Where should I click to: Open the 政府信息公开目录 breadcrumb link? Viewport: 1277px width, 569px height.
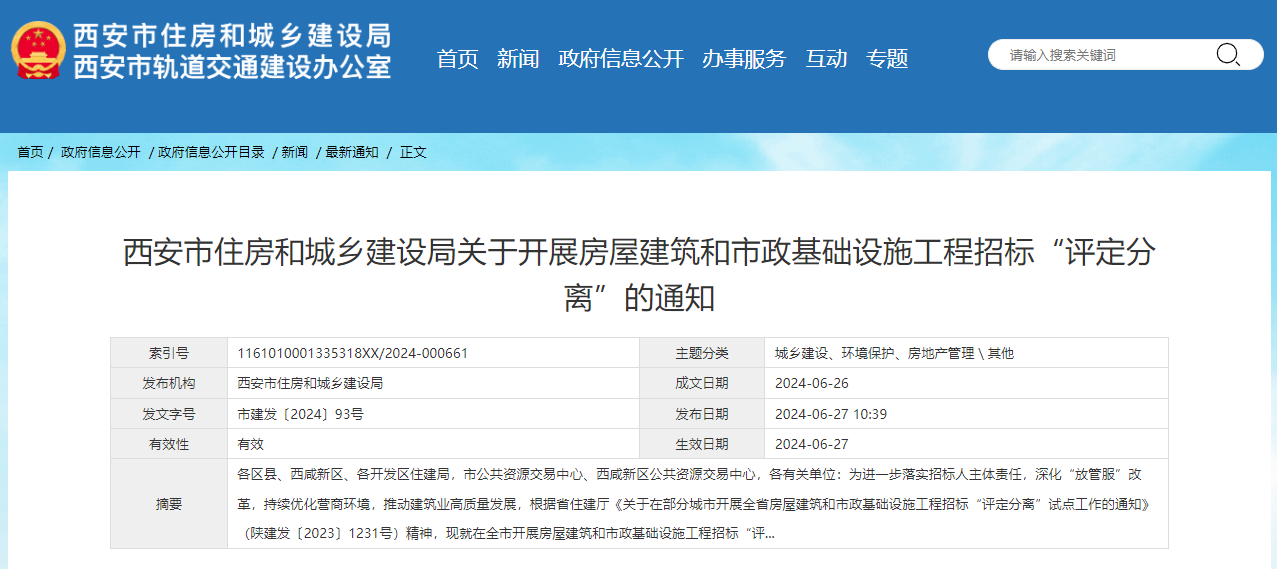coord(211,152)
